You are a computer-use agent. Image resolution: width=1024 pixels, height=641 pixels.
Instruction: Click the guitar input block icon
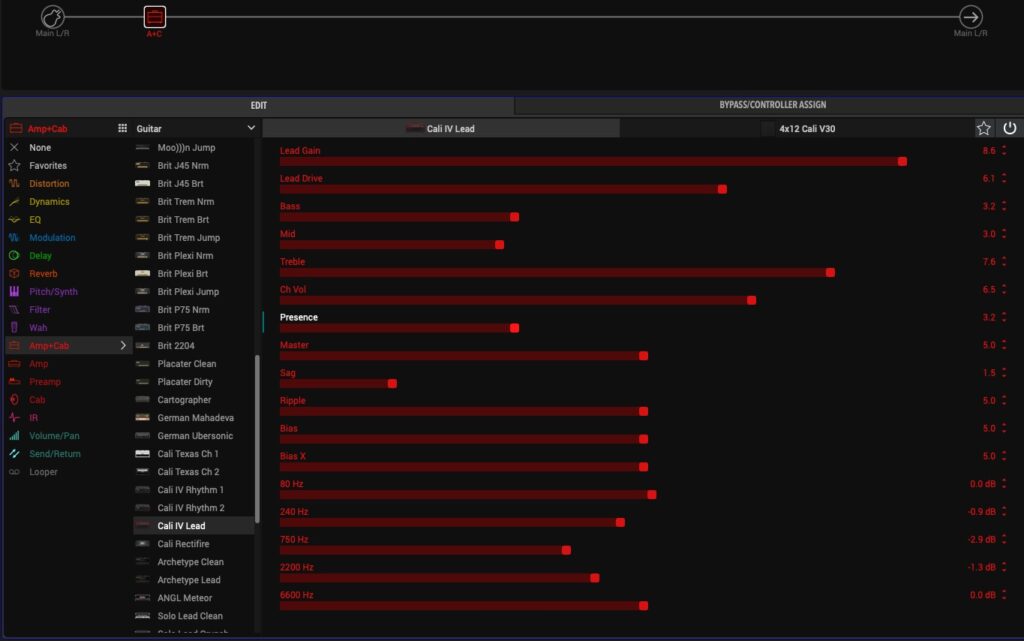(x=53, y=17)
